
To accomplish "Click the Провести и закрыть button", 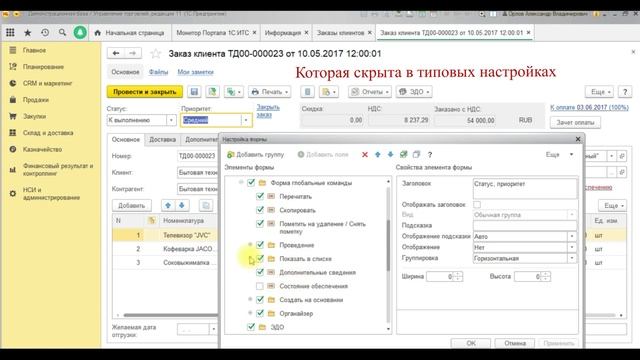I will (x=144, y=92).
